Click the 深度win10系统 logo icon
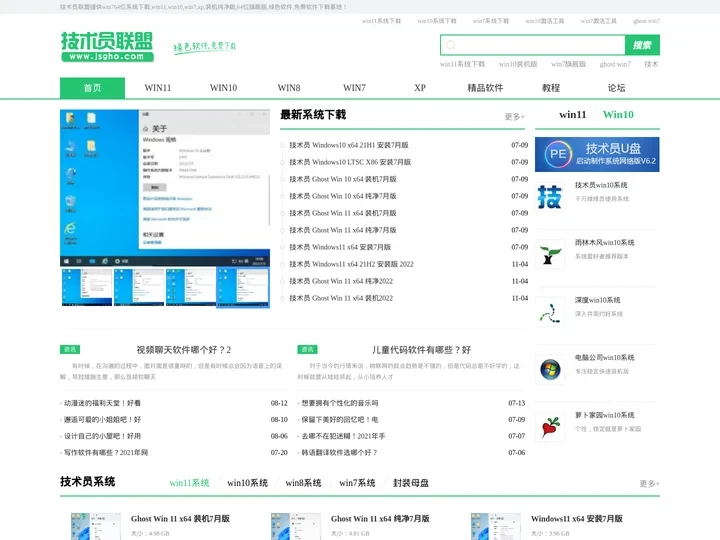This screenshot has height=540, width=720. [550, 312]
